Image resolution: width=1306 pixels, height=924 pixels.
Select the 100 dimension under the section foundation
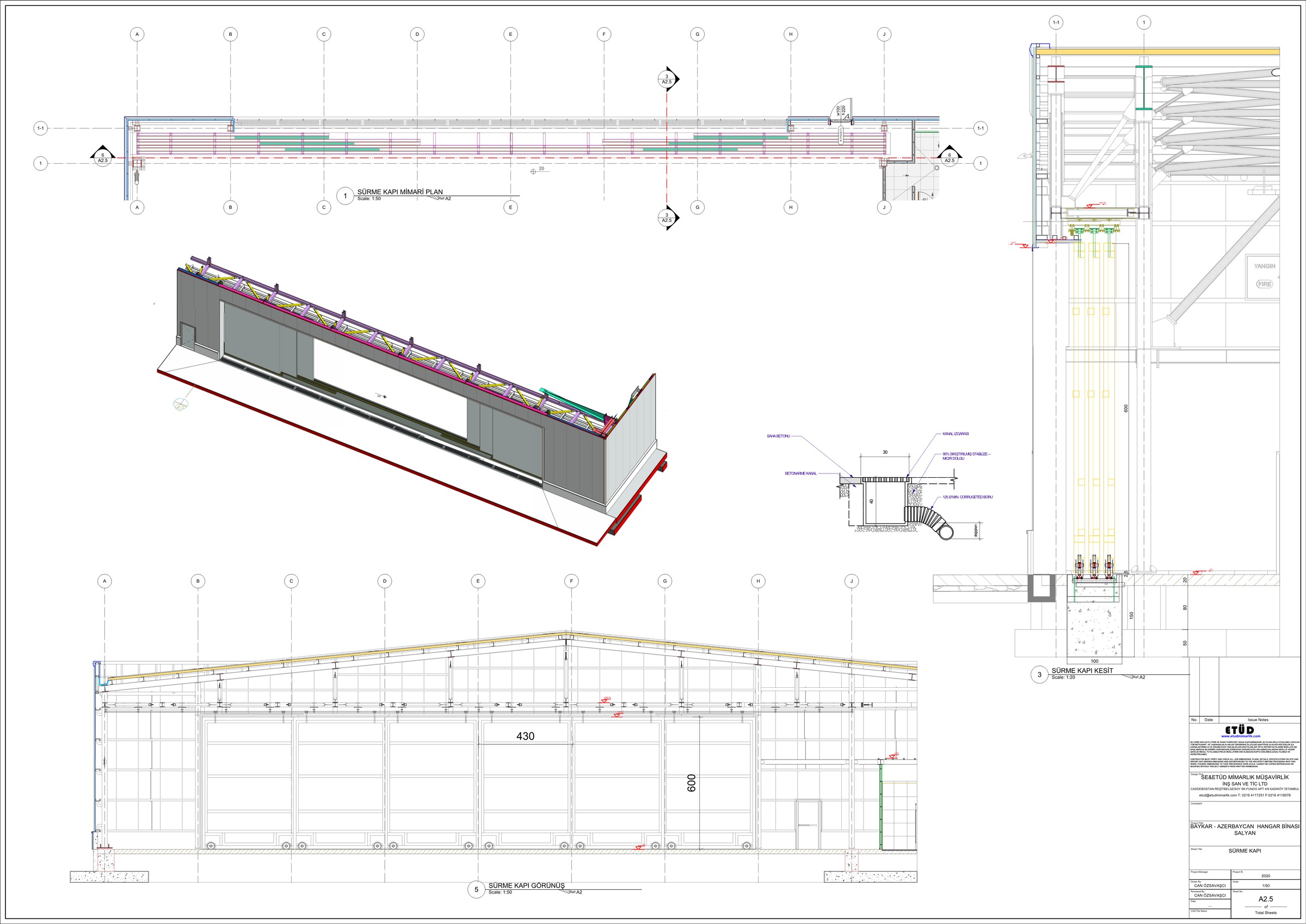coord(1094,661)
